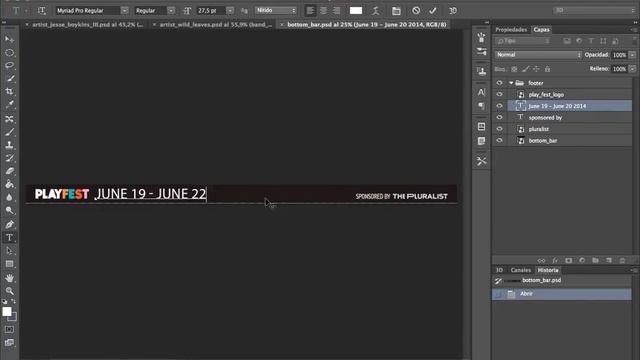Switch to the Canales tab
The image size is (640, 360).
point(520,270)
